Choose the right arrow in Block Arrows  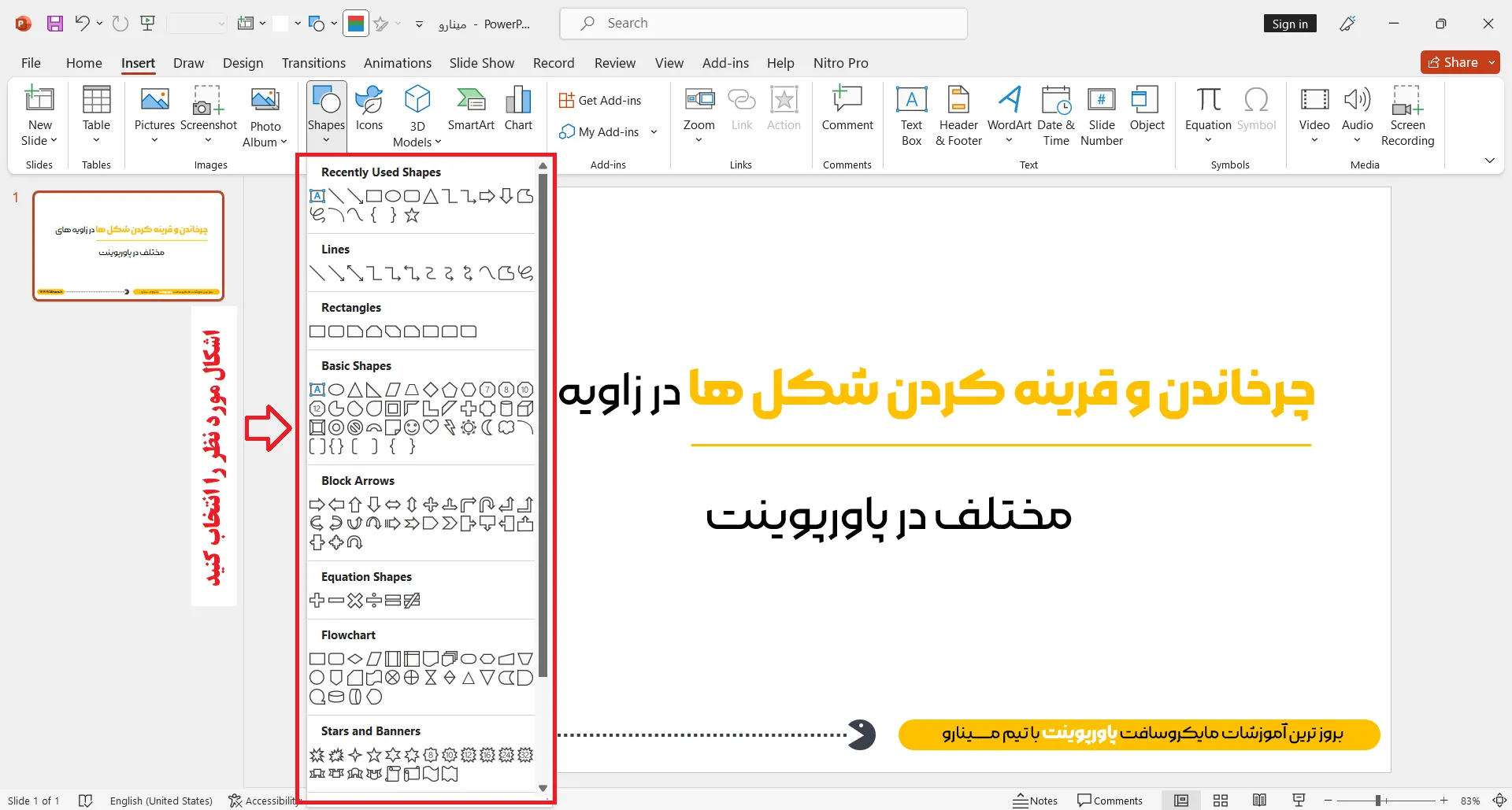point(317,505)
